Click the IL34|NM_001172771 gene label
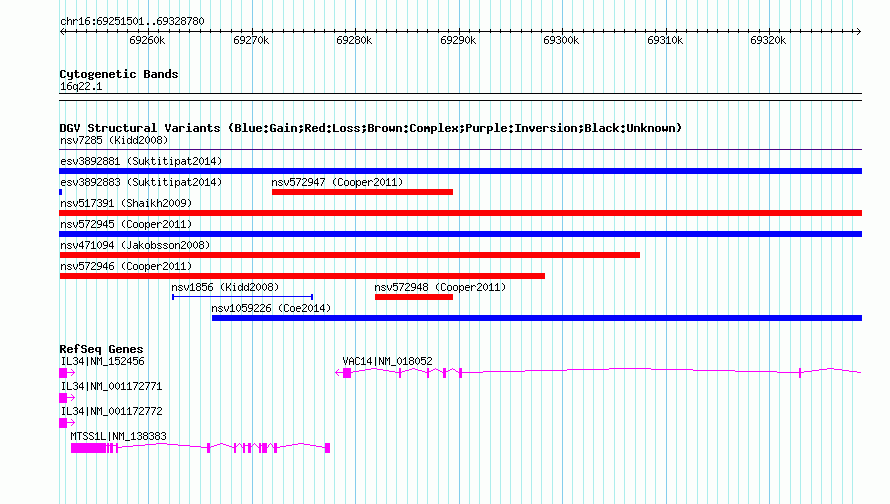This screenshot has width=890, height=504. tap(111, 387)
